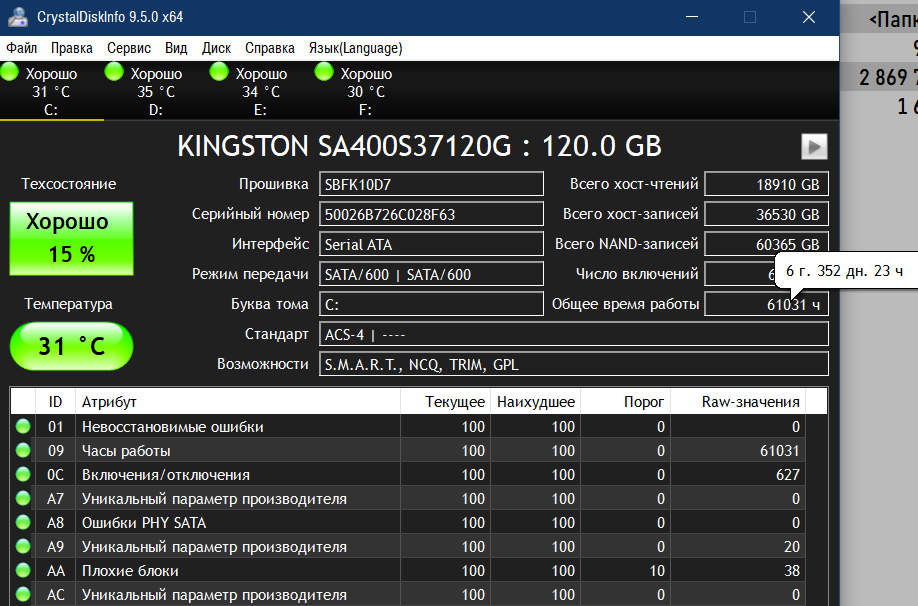
Task: Click green status dot for attribute 0C
Action: [x=23, y=474]
